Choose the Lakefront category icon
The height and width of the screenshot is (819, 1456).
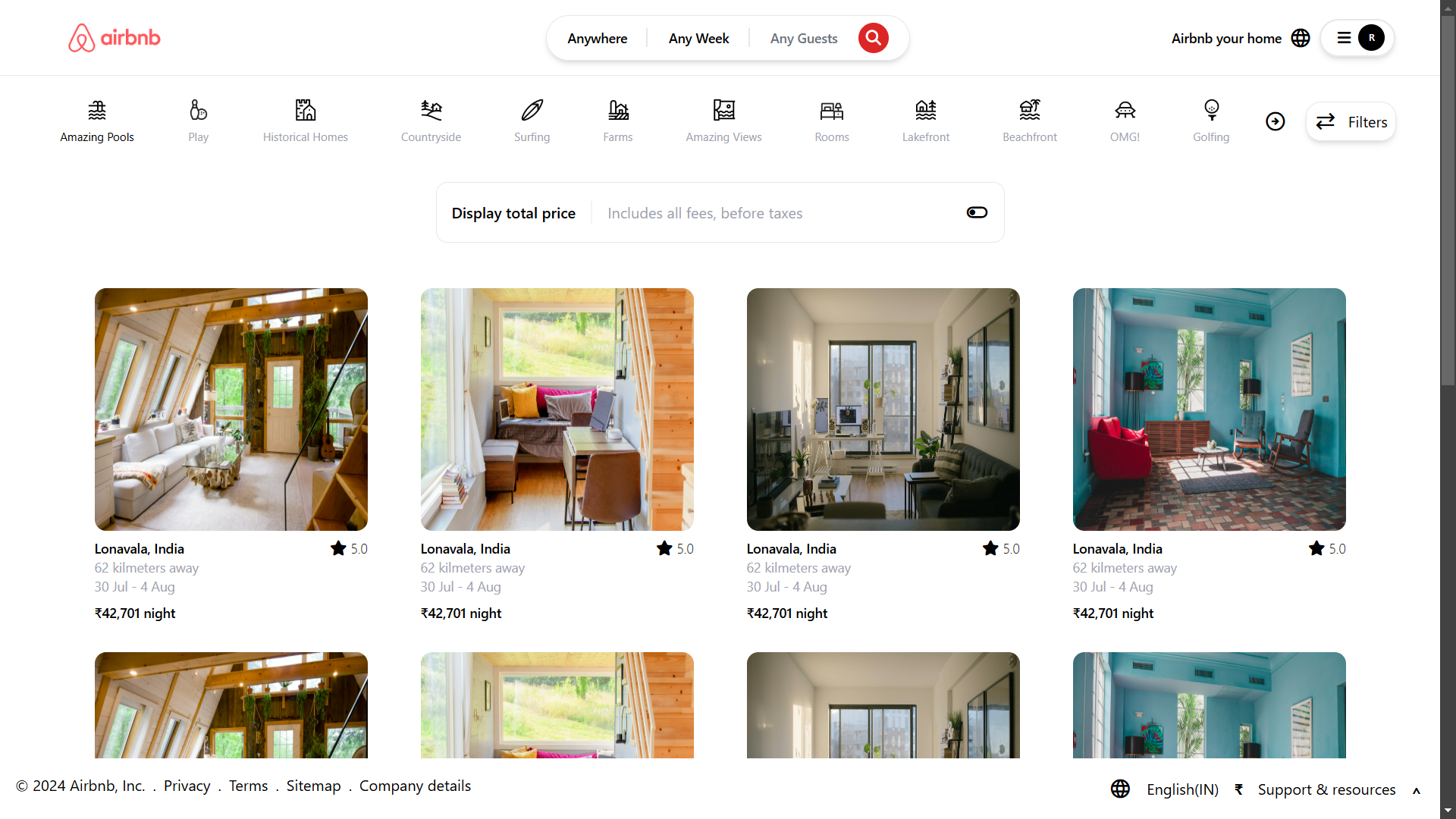point(925,111)
